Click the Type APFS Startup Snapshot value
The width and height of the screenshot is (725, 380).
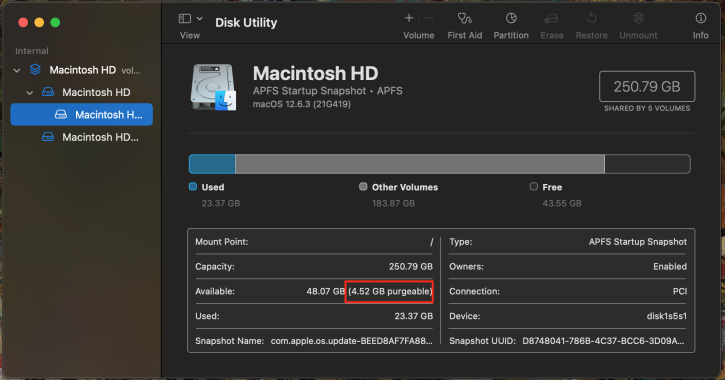click(638, 242)
